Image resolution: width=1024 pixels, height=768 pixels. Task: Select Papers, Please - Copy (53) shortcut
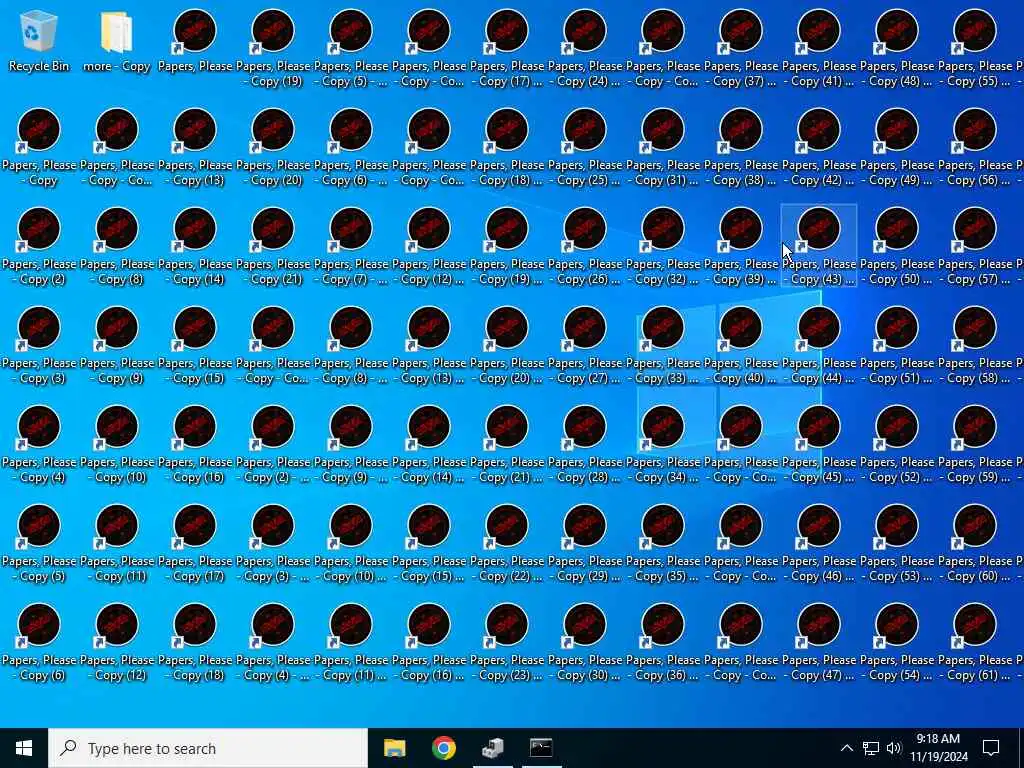click(x=897, y=544)
